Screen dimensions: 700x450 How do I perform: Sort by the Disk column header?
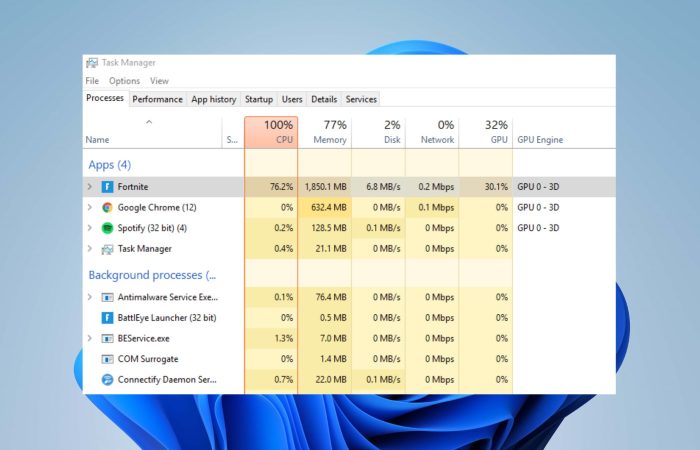pos(379,132)
